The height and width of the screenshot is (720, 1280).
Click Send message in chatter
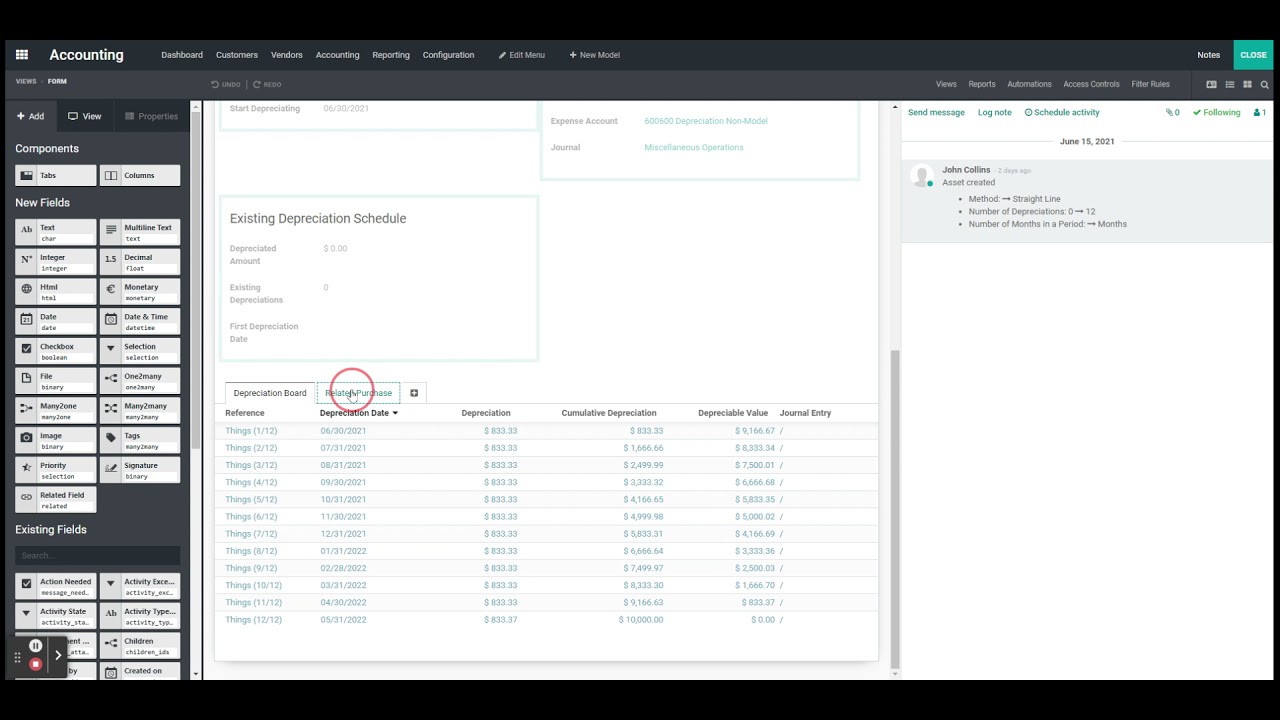click(x=936, y=113)
